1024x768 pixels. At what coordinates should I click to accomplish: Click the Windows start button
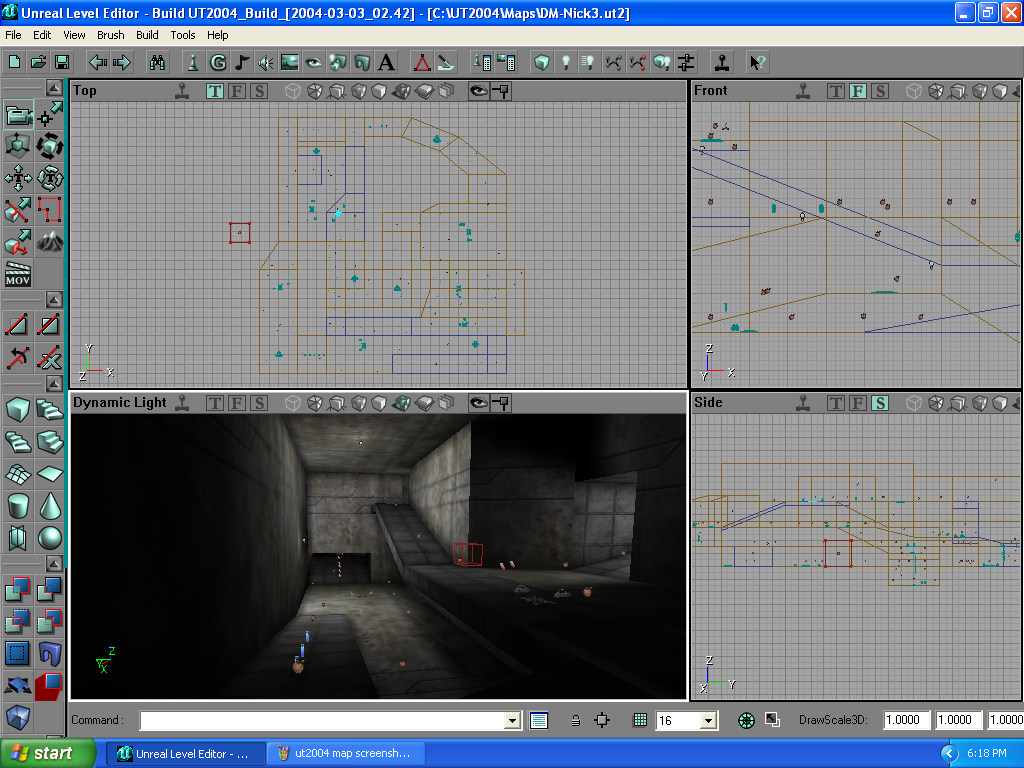[47, 753]
